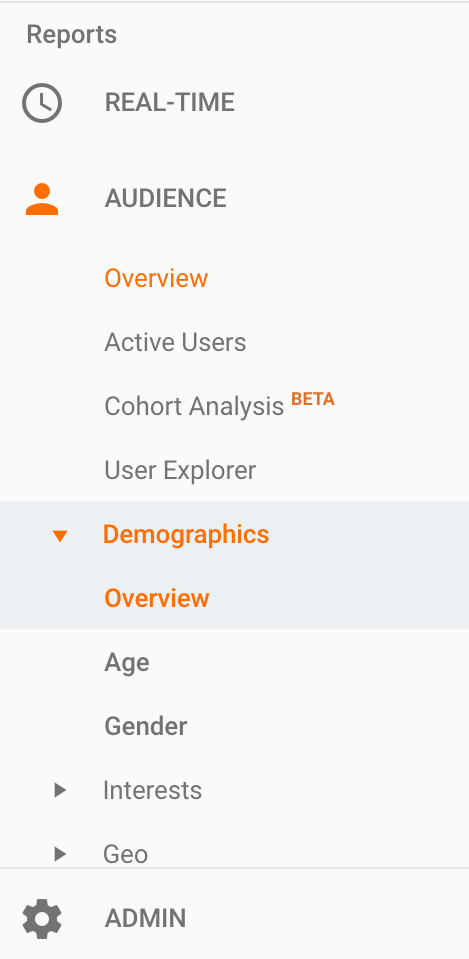Click the Geo group label
469x959 pixels.
tap(125, 854)
